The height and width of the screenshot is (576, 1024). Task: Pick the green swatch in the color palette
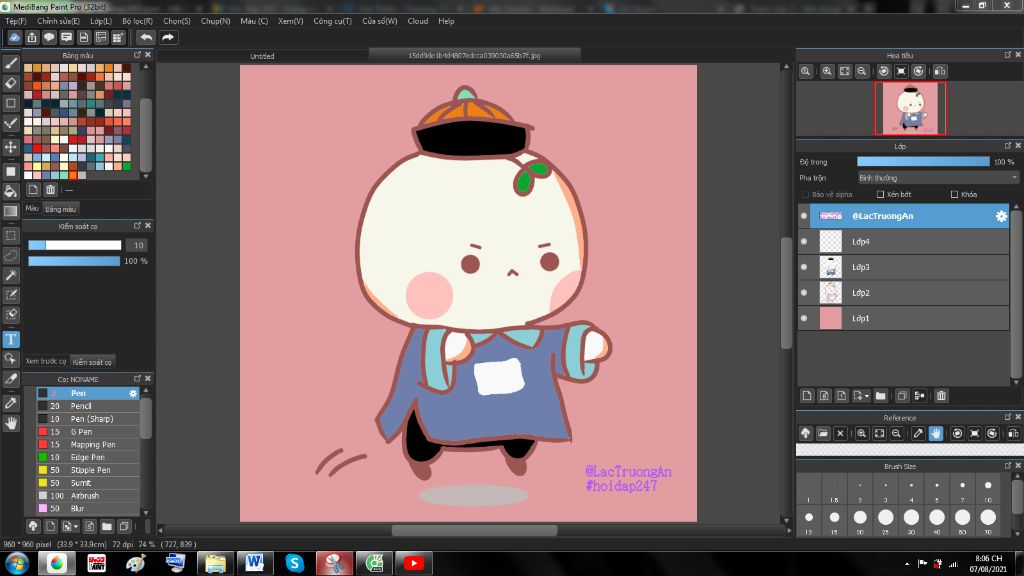tap(127, 167)
